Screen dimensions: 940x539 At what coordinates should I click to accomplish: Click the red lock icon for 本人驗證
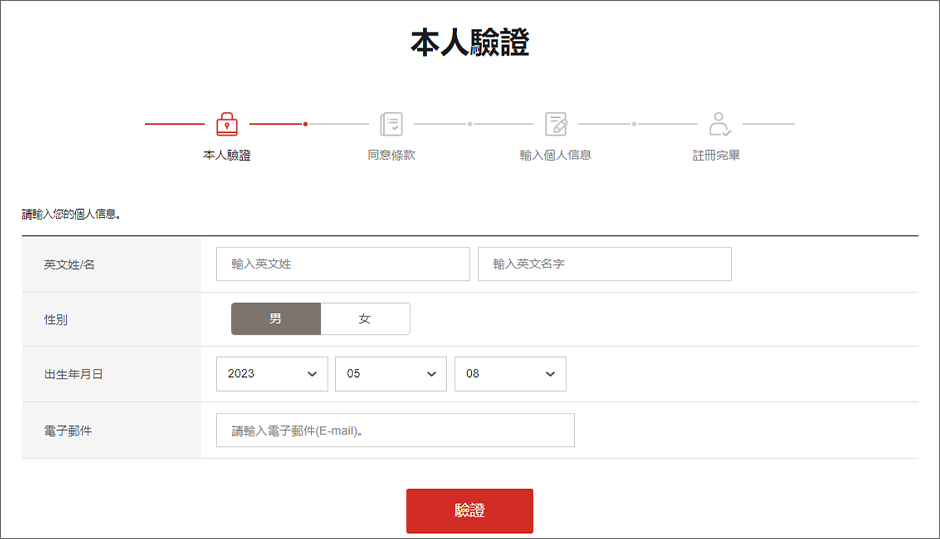click(x=227, y=124)
